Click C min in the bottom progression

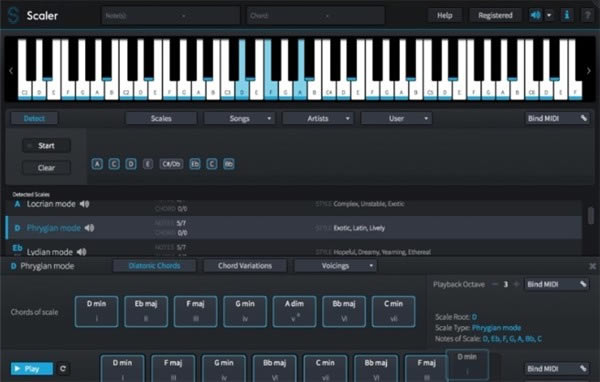325,368
